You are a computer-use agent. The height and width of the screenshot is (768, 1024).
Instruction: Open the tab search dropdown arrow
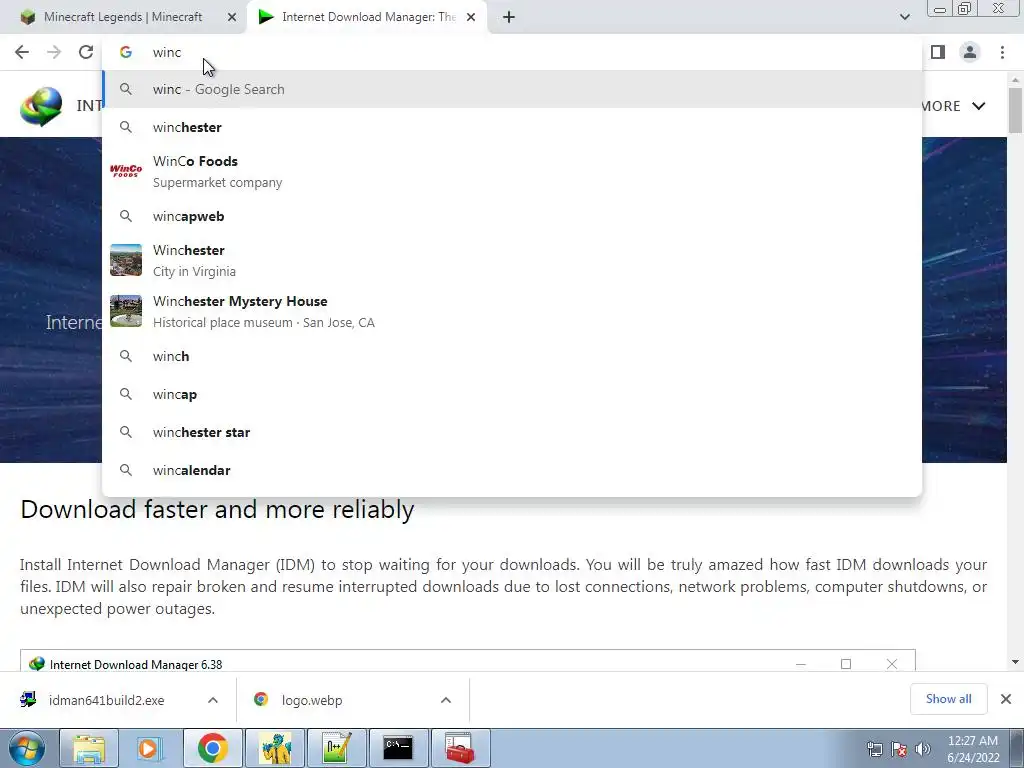click(x=904, y=17)
